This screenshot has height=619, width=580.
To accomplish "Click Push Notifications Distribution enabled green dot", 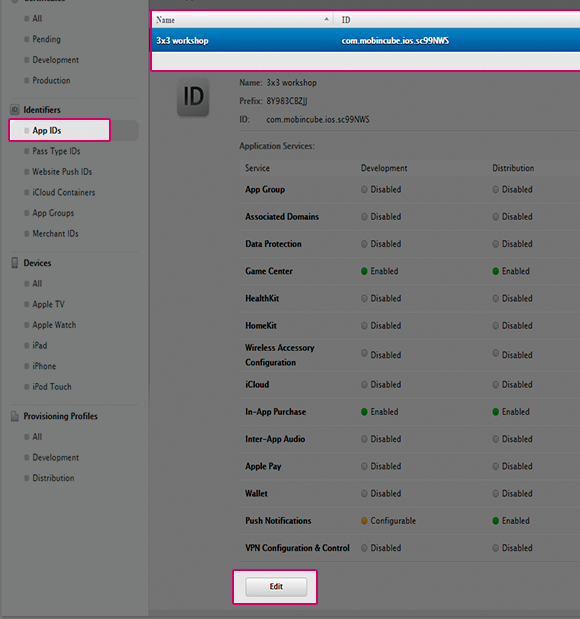I will [x=496, y=521].
